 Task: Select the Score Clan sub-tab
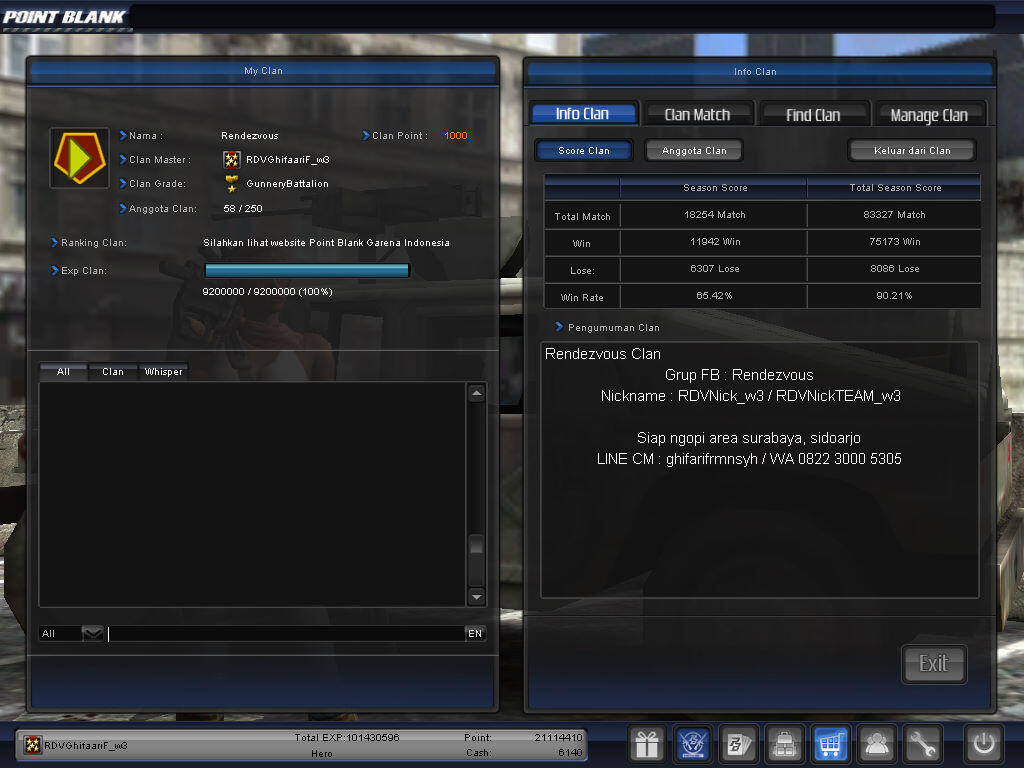point(584,151)
